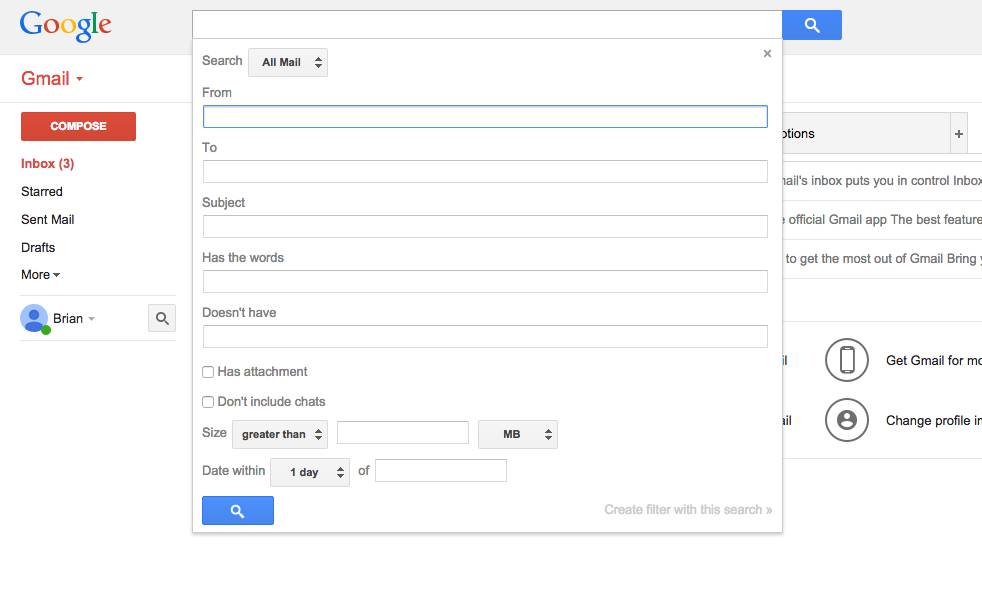This screenshot has height=591, width=982.
Task: Click the Date within 'of' input field
Action: 441,471
